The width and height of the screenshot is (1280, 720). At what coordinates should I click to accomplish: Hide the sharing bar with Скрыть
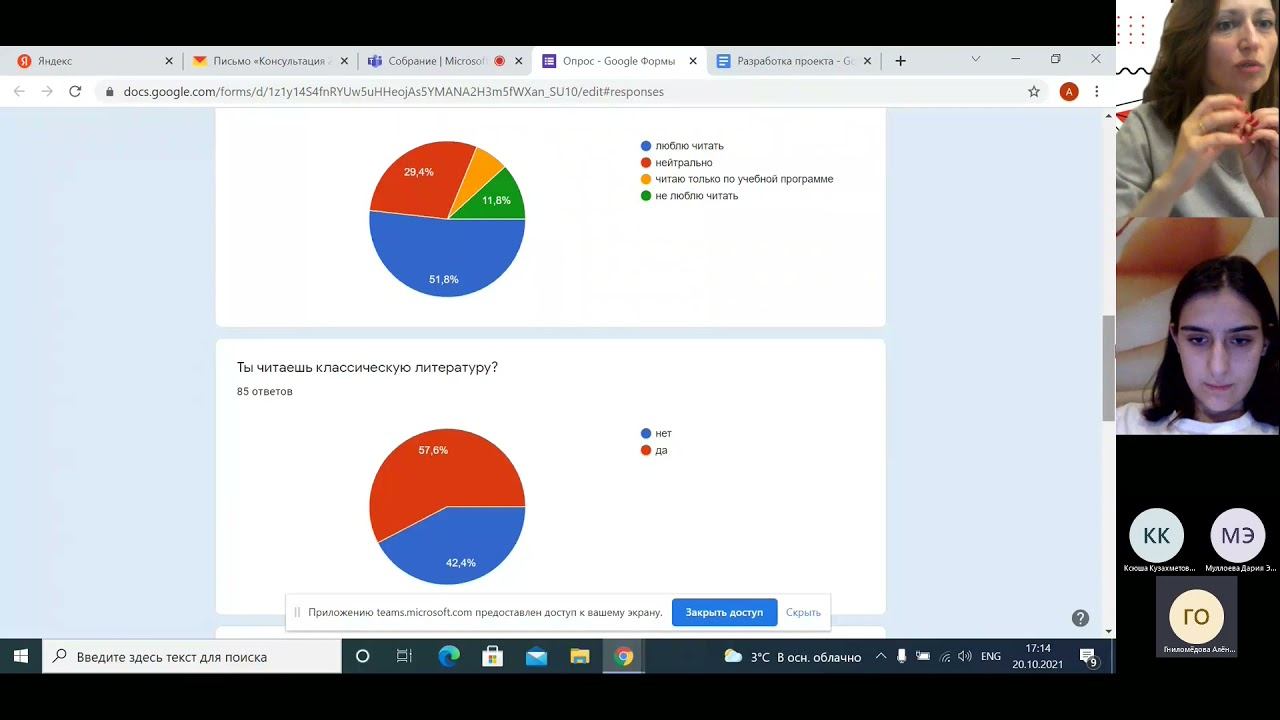click(x=803, y=612)
